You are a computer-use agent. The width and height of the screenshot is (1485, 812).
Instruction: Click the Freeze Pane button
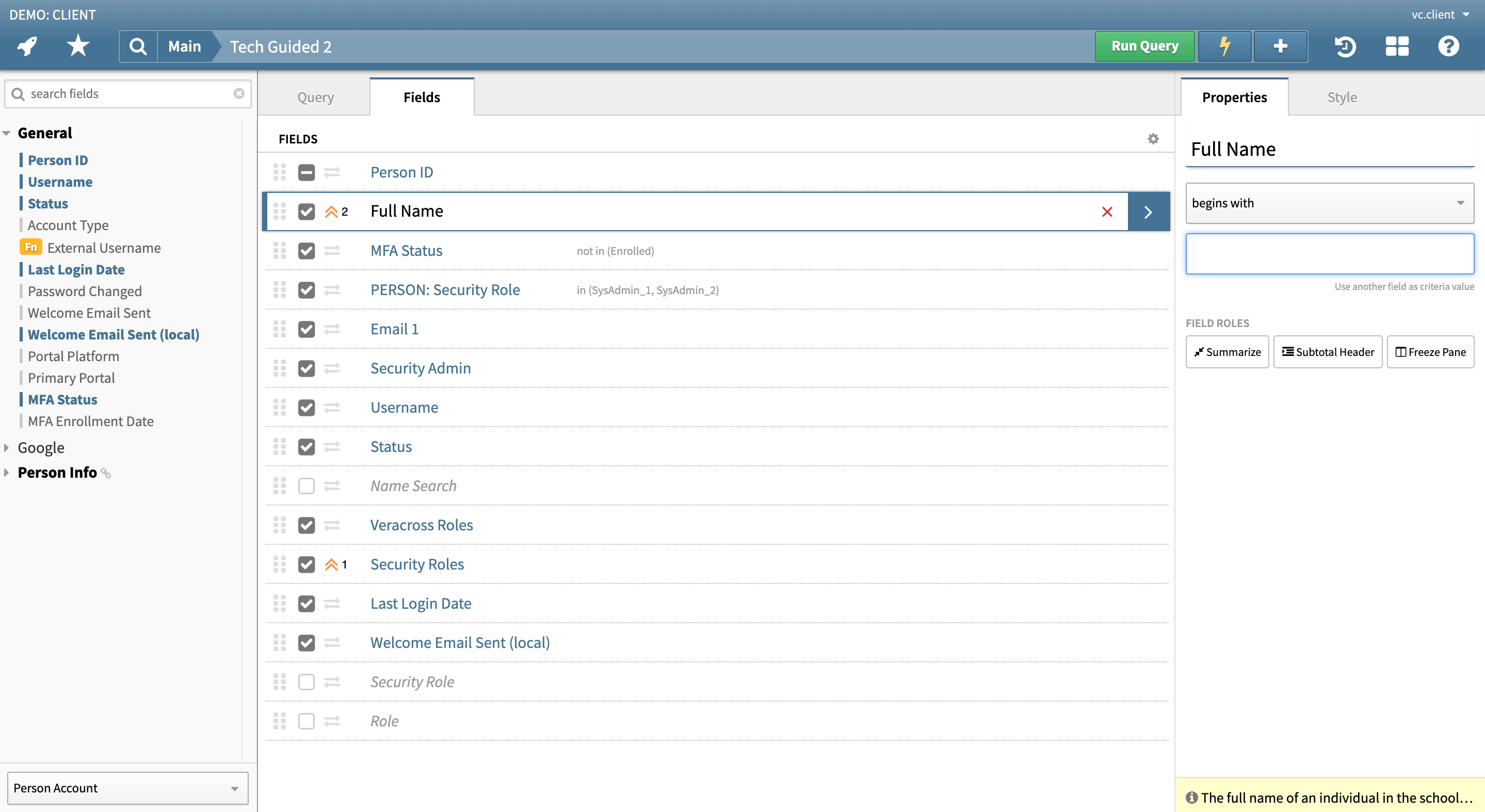click(x=1430, y=352)
